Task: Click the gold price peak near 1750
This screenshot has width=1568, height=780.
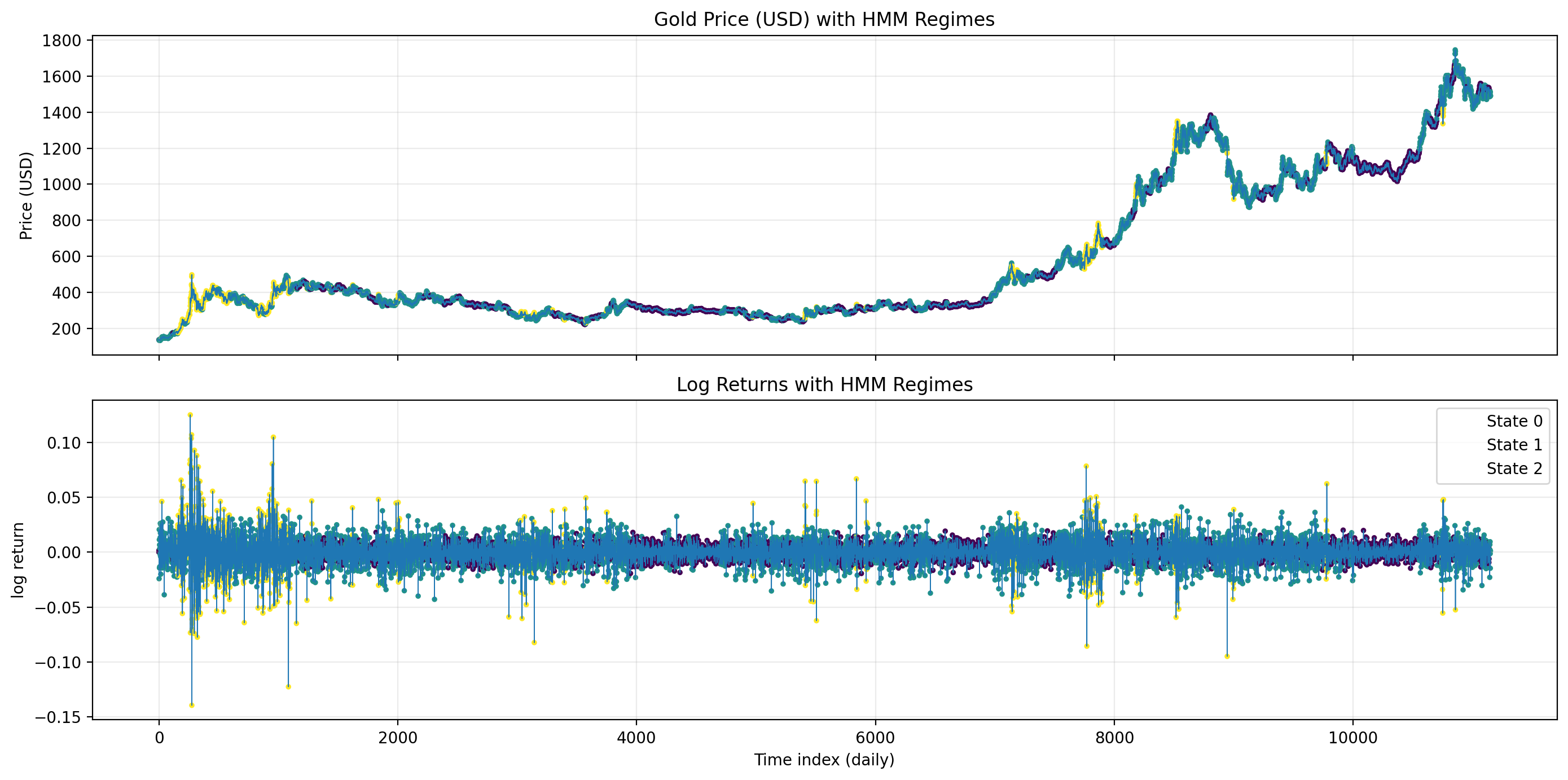Action: (x=1455, y=51)
